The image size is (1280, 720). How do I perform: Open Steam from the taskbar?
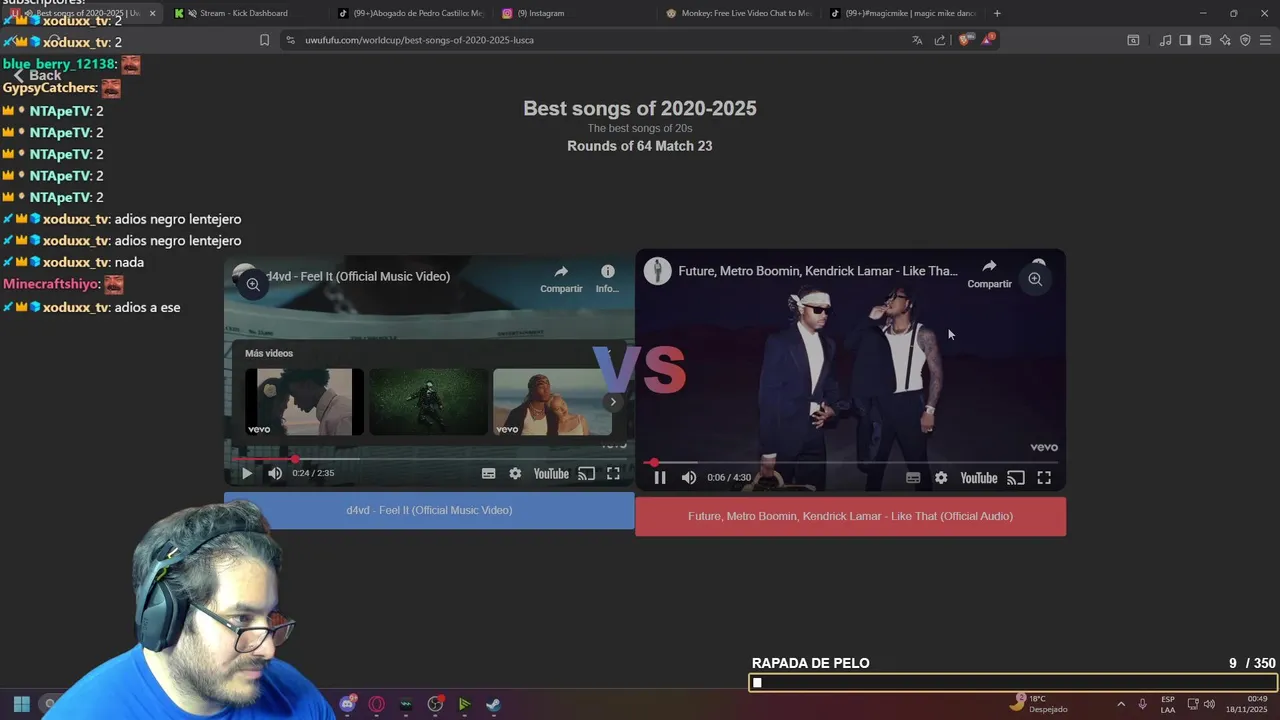(x=493, y=704)
